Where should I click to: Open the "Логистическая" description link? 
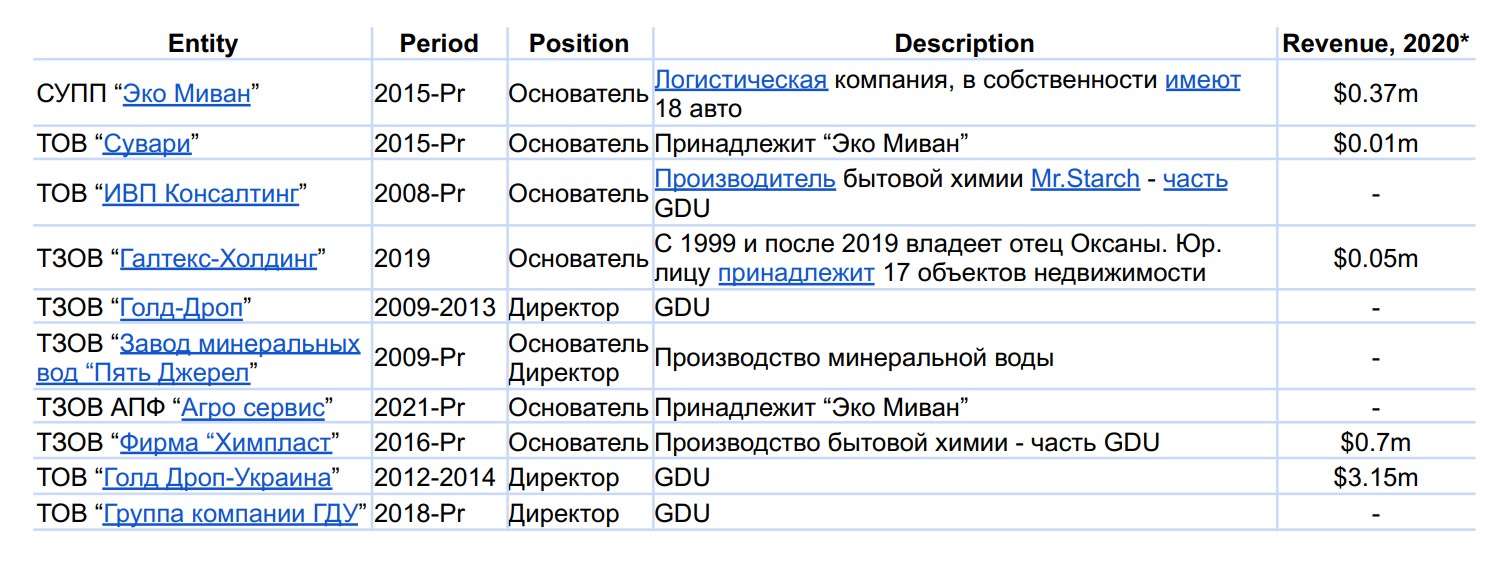741,80
